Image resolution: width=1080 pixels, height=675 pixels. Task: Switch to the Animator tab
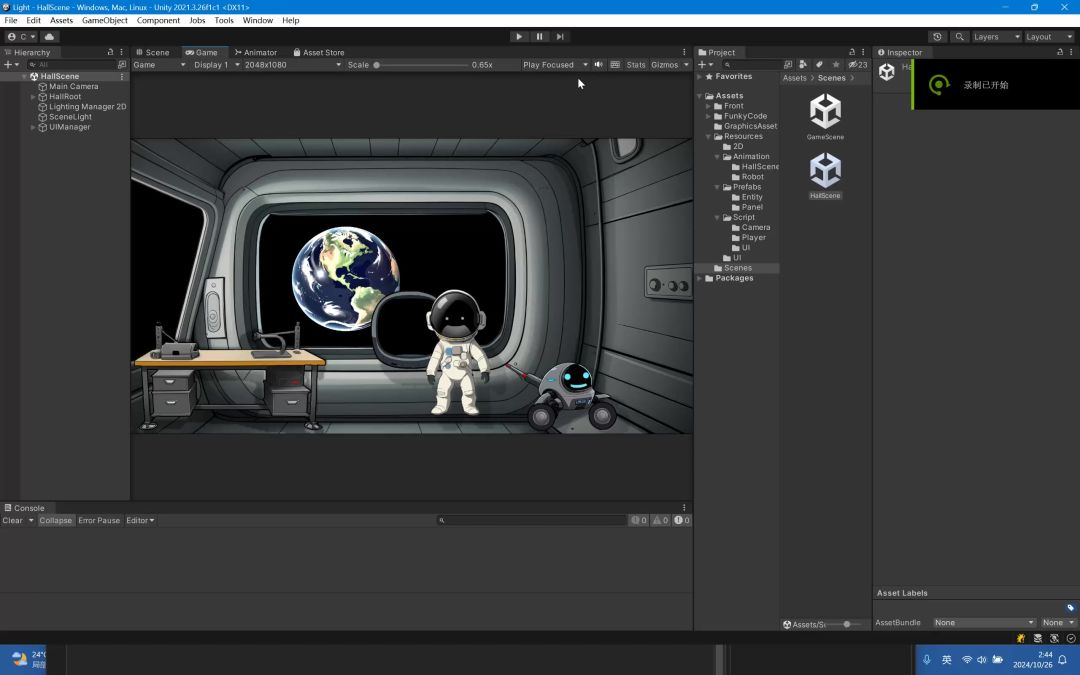point(256,52)
